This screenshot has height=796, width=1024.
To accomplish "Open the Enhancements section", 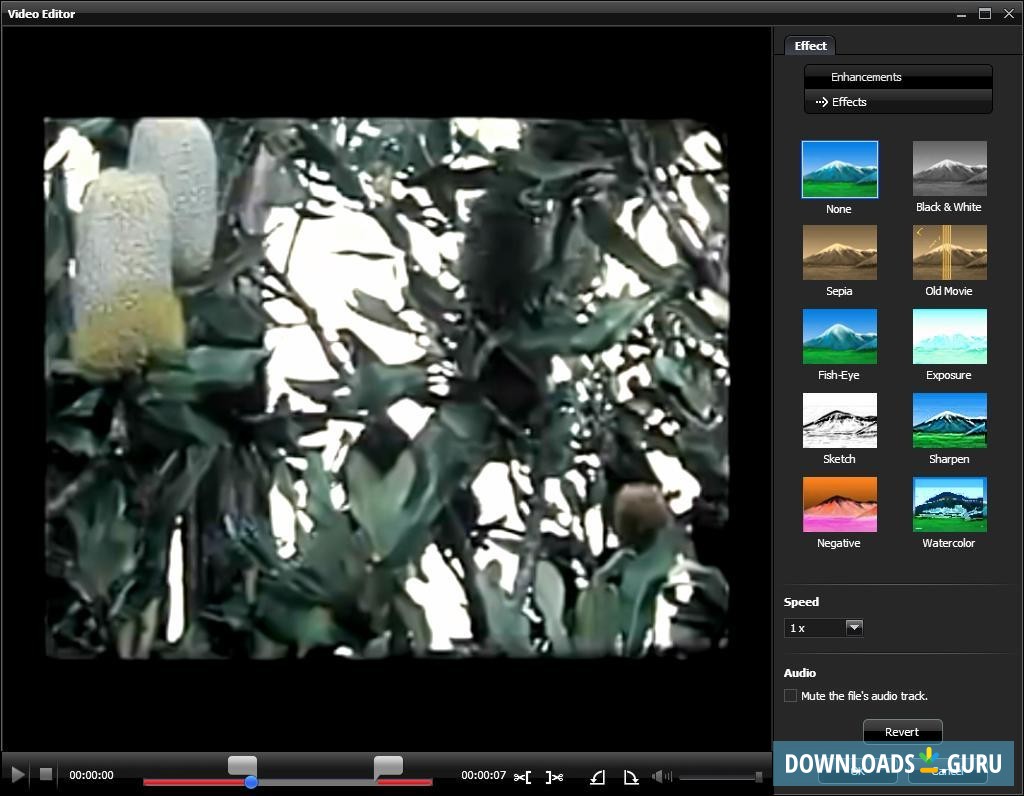I will 898,77.
